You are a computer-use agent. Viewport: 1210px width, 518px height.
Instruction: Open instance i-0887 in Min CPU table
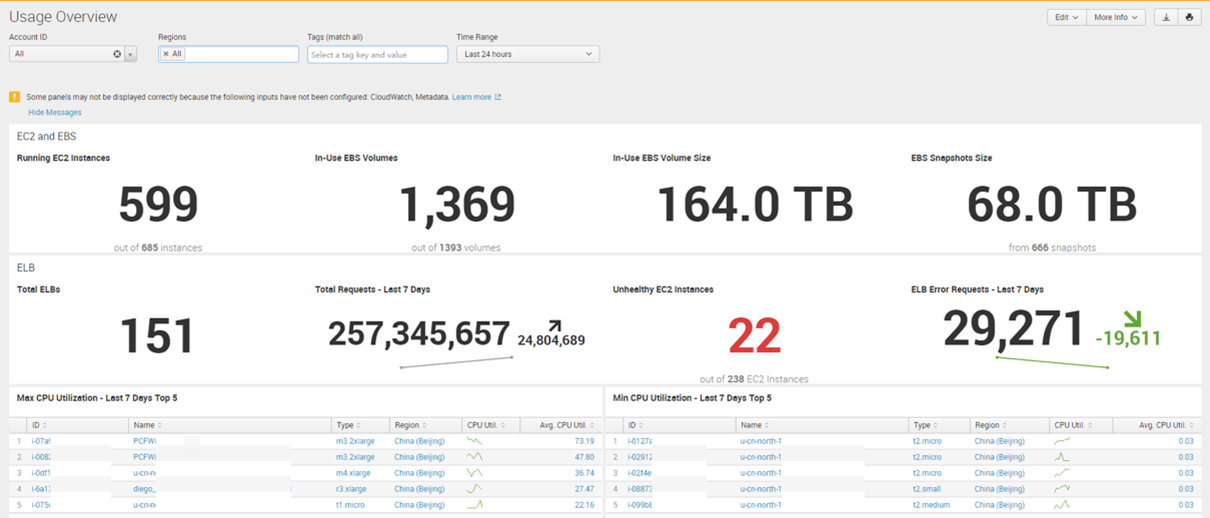point(640,489)
